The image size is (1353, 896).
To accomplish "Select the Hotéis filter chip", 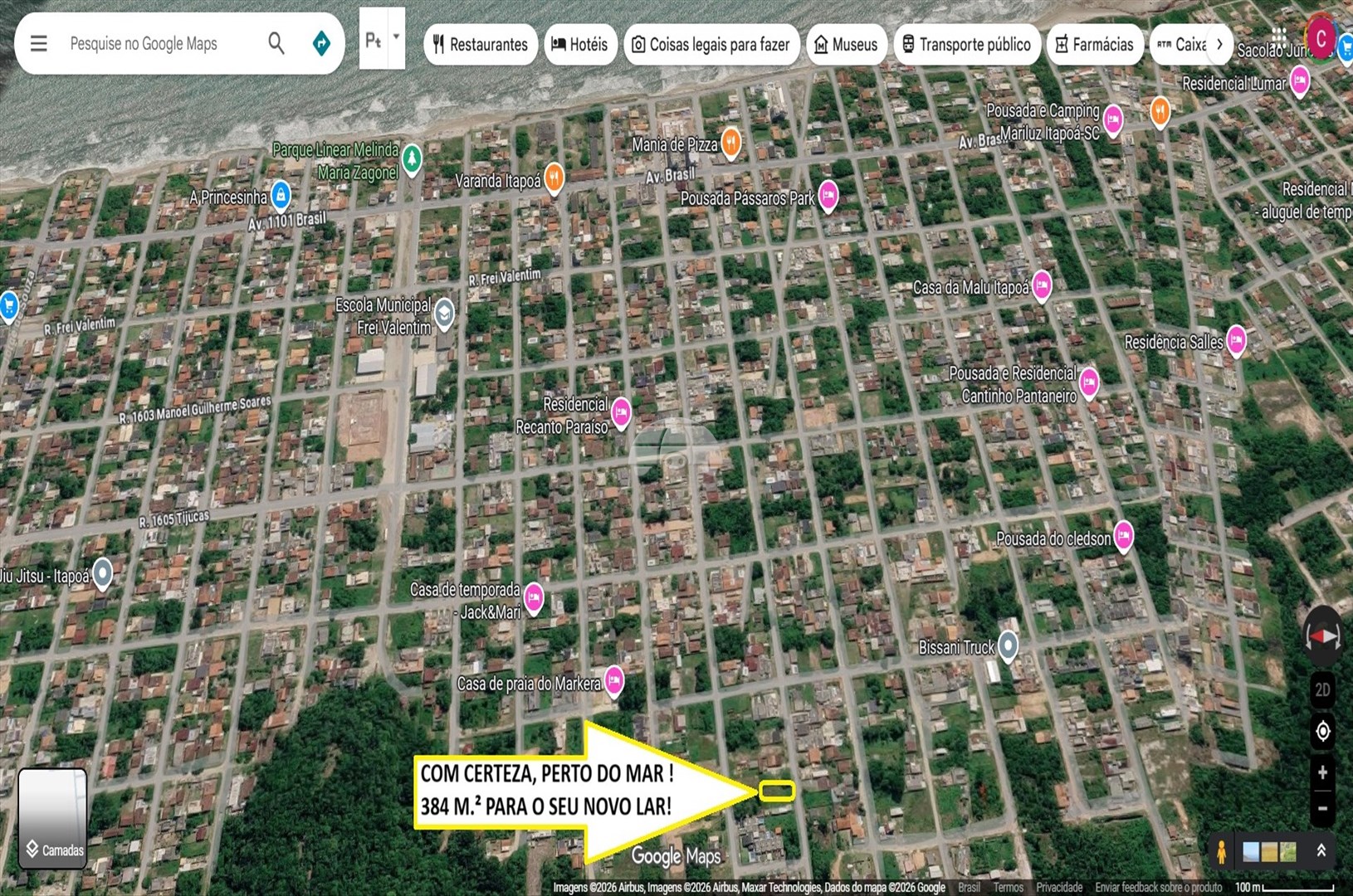I will pos(580,44).
